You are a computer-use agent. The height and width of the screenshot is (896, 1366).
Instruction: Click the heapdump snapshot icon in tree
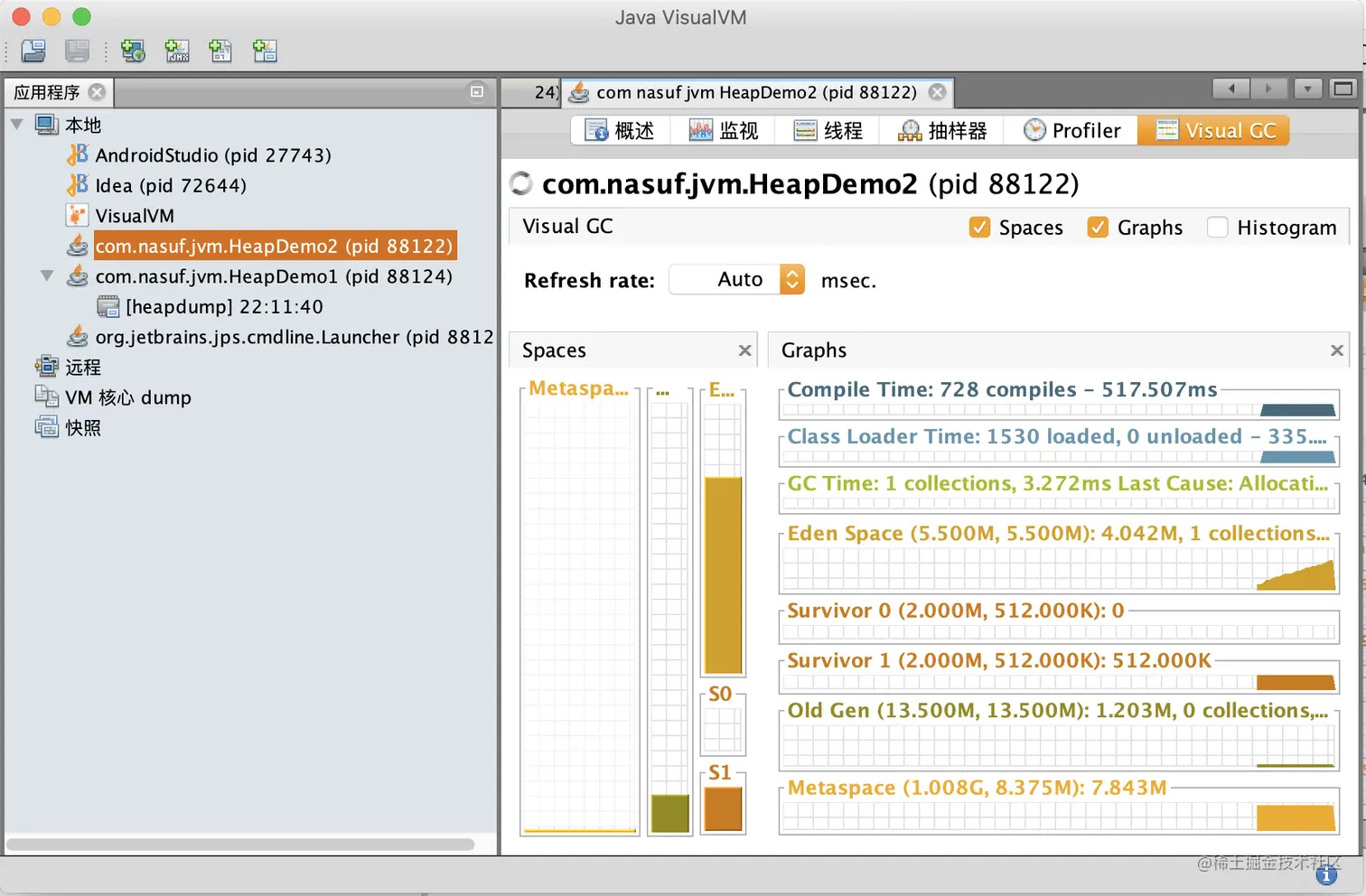click(x=108, y=307)
